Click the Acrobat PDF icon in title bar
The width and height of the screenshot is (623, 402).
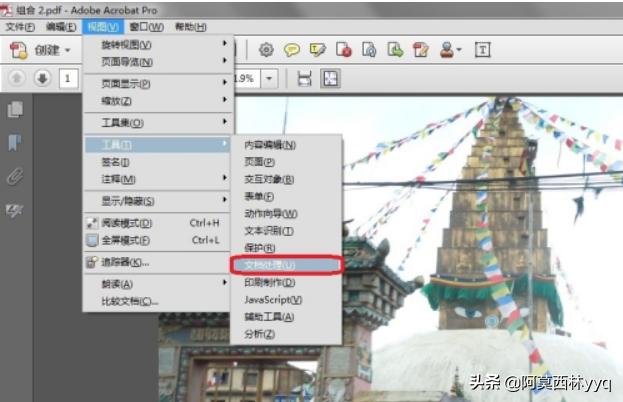point(6,10)
